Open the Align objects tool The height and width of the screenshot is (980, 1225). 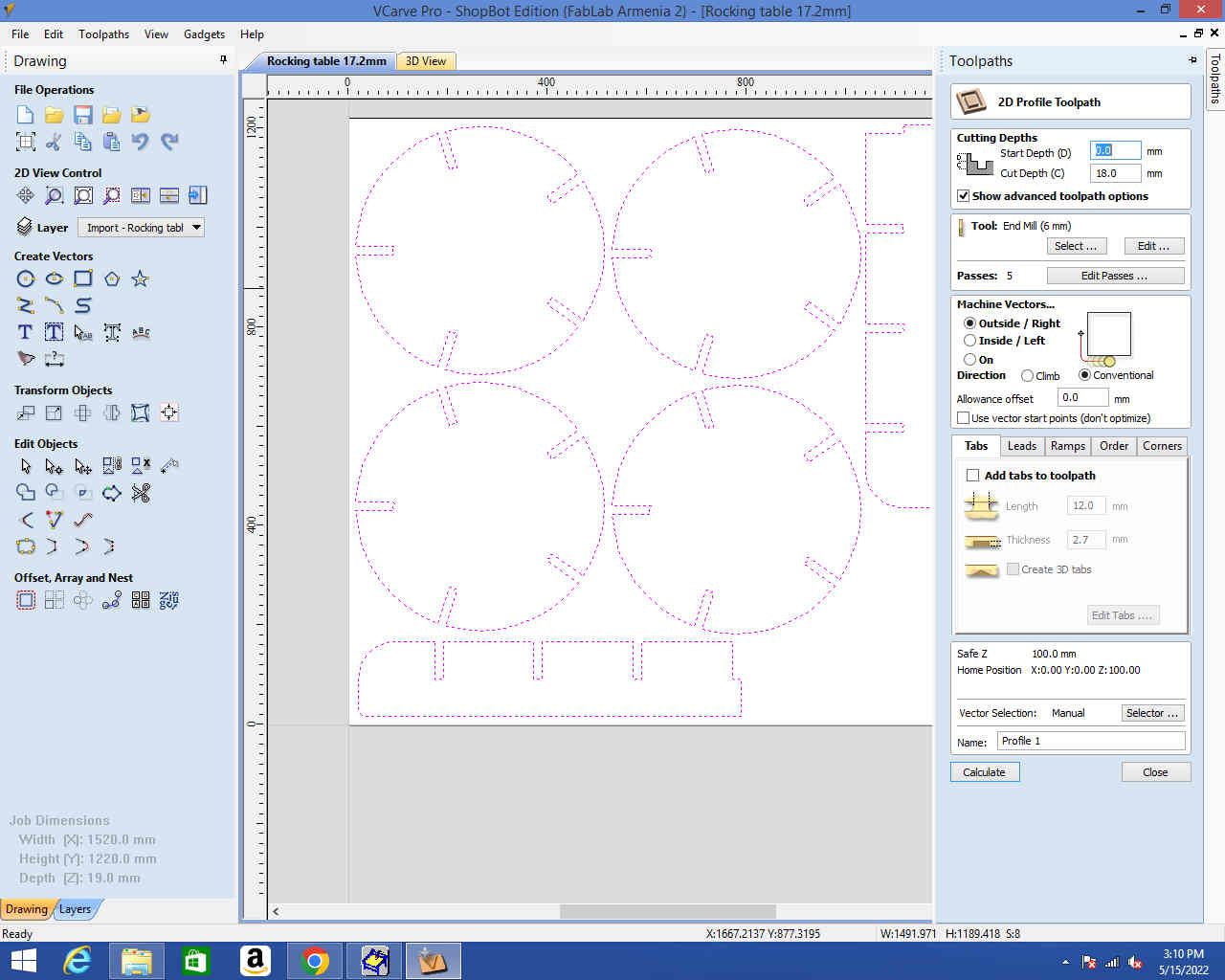point(169,412)
